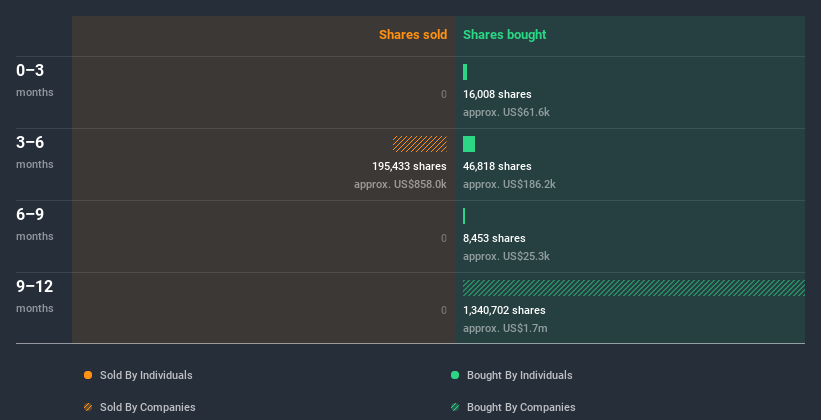Click the approx. US$25.3k value
The width and height of the screenshot is (821, 420).
(x=506, y=256)
